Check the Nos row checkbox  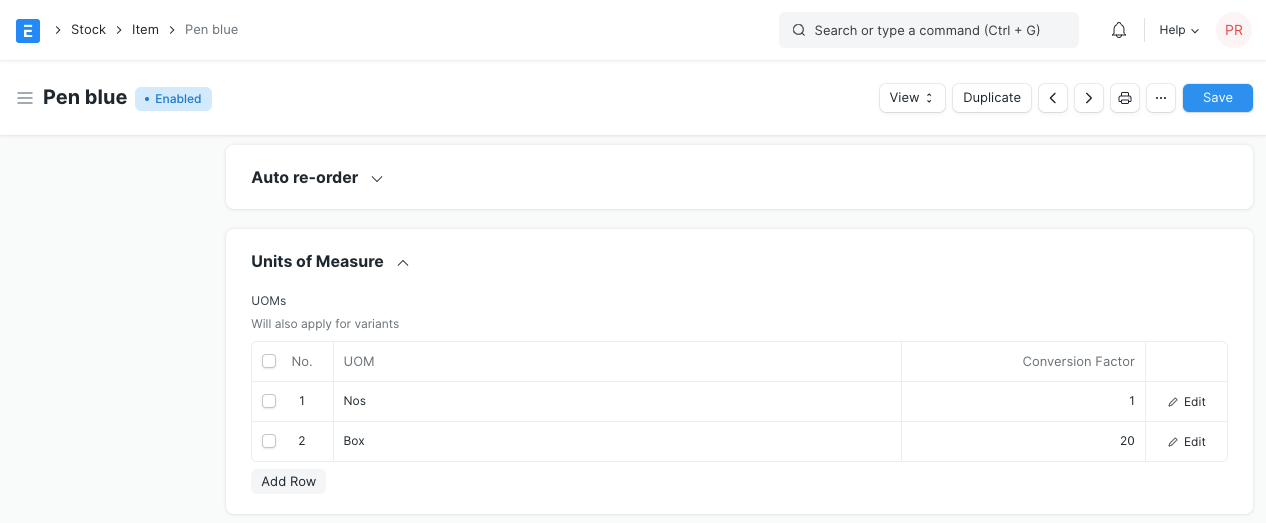pos(269,401)
